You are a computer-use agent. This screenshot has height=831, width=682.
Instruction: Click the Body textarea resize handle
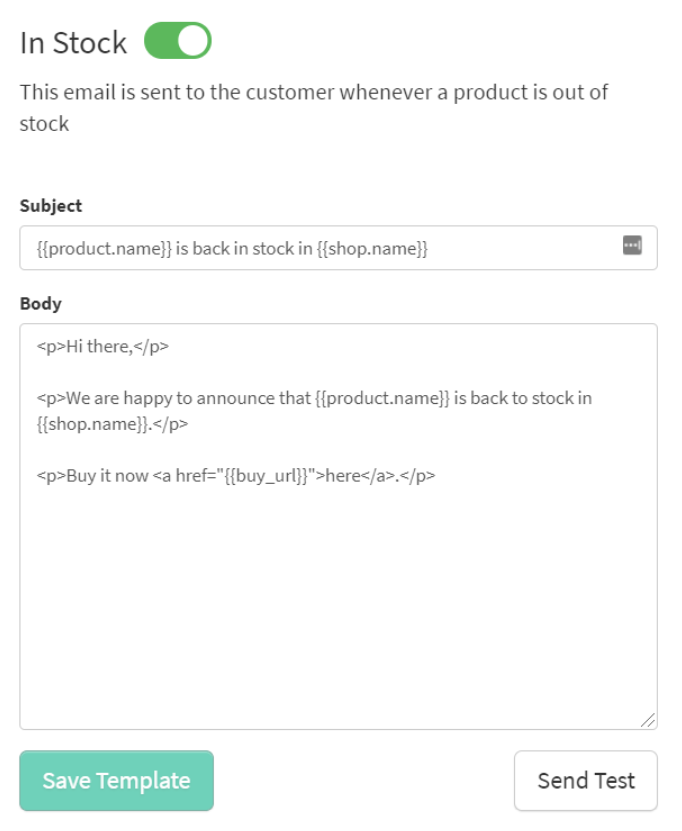click(x=648, y=720)
